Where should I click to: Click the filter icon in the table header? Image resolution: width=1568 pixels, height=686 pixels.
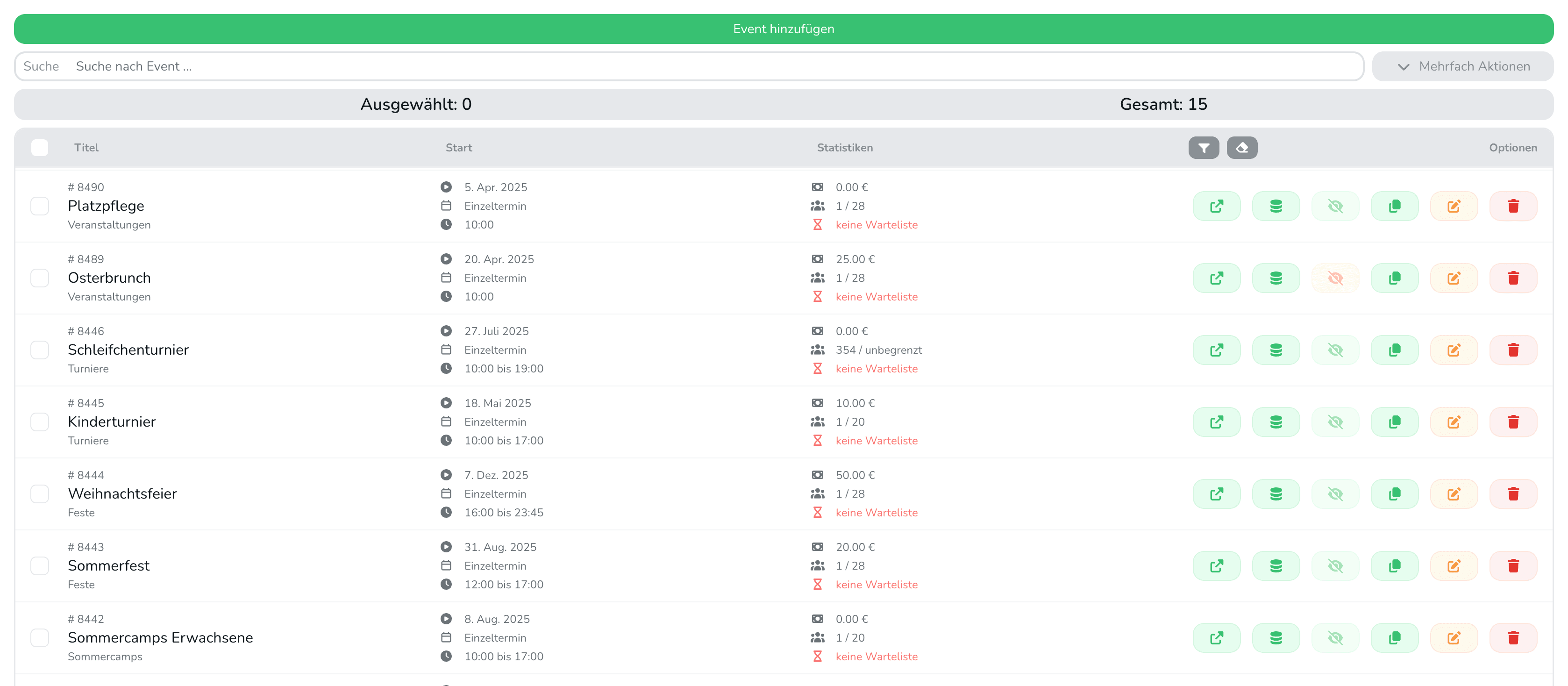pyautogui.click(x=1203, y=148)
